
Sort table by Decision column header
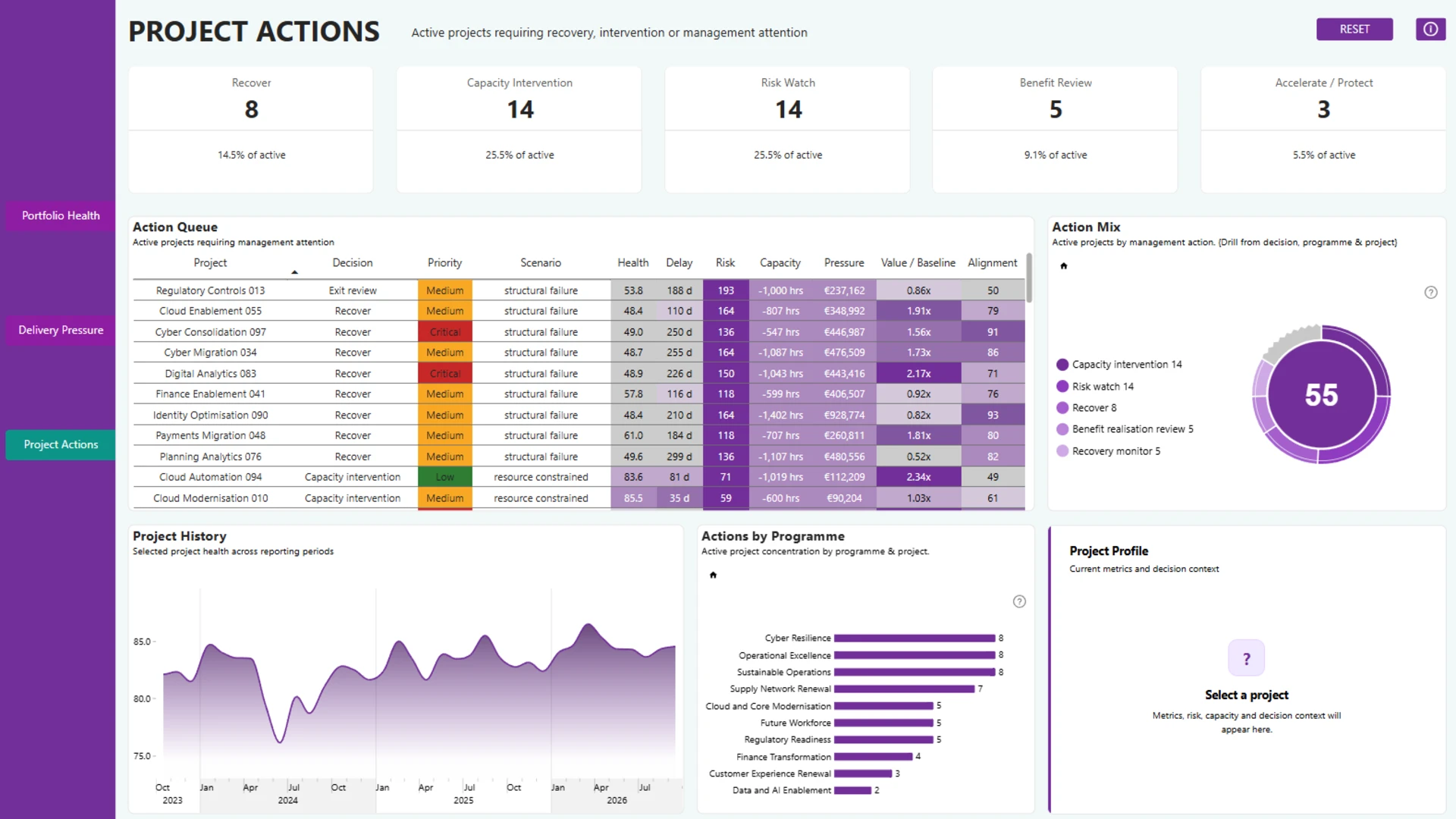coord(353,263)
